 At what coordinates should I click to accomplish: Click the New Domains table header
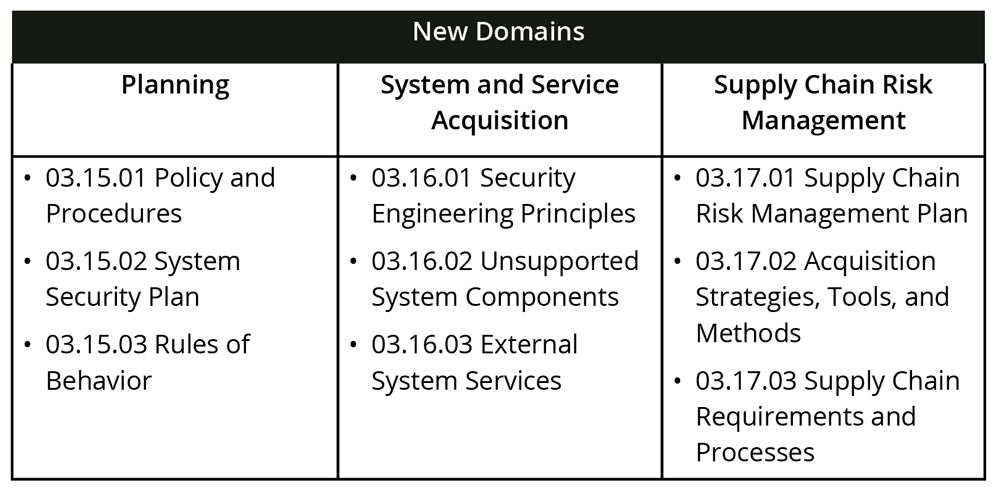tap(499, 31)
